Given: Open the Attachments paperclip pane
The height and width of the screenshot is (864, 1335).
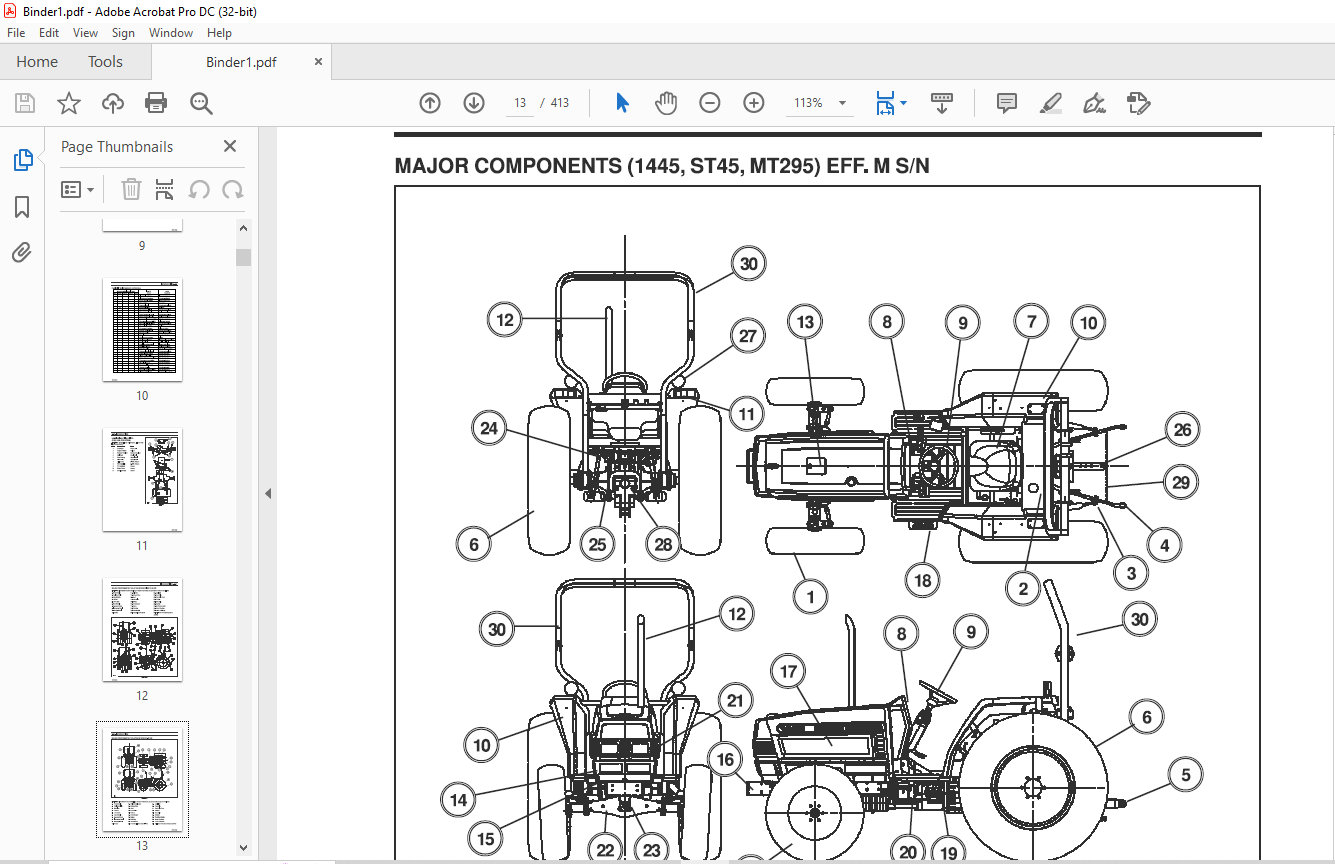Looking at the screenshot, I should pyautogui.click(x=22, y=252).
